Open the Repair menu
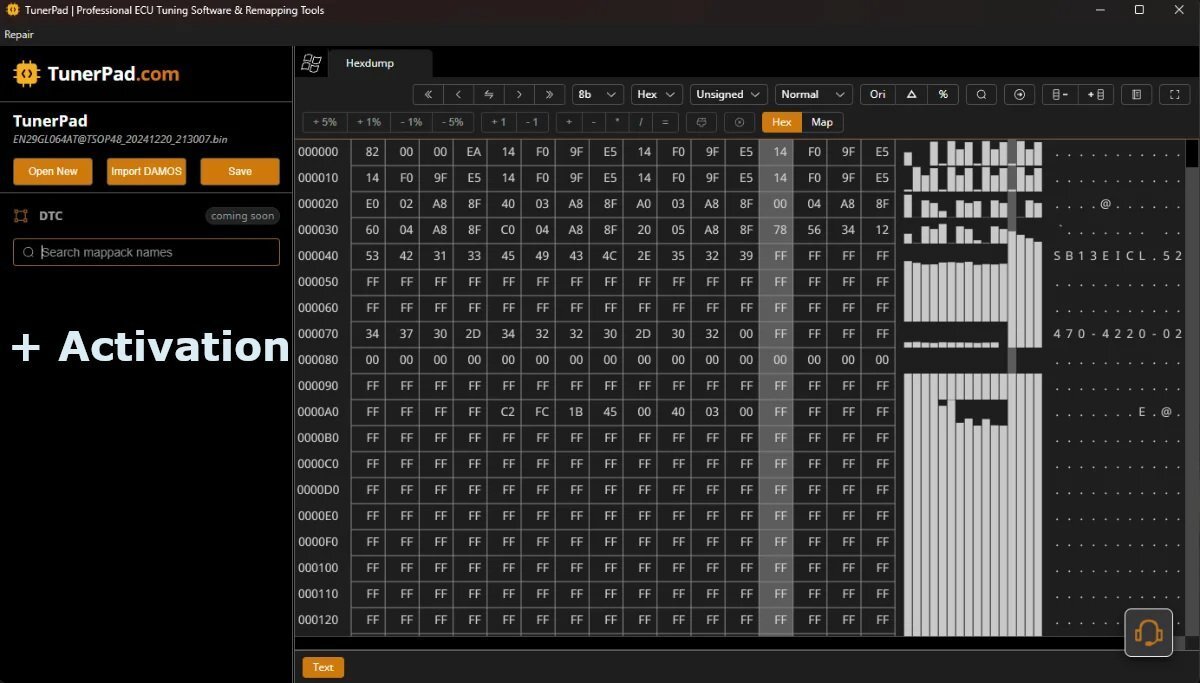Image resolution: width=1200 pixels, height=683 pixels. click(19, 34)
